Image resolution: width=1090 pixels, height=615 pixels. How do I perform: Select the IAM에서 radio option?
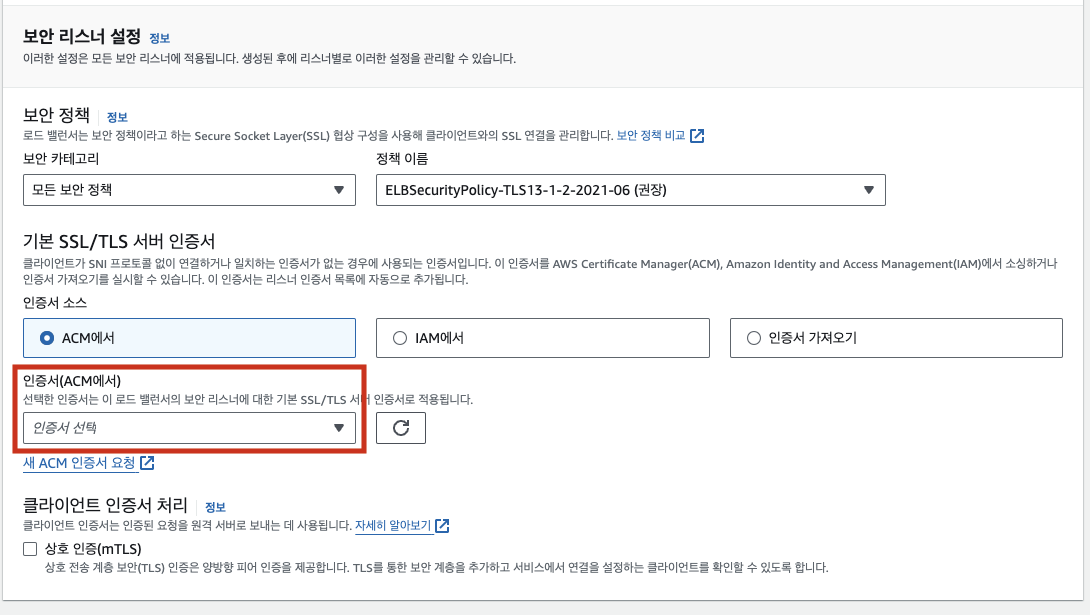tap(542, 338)
